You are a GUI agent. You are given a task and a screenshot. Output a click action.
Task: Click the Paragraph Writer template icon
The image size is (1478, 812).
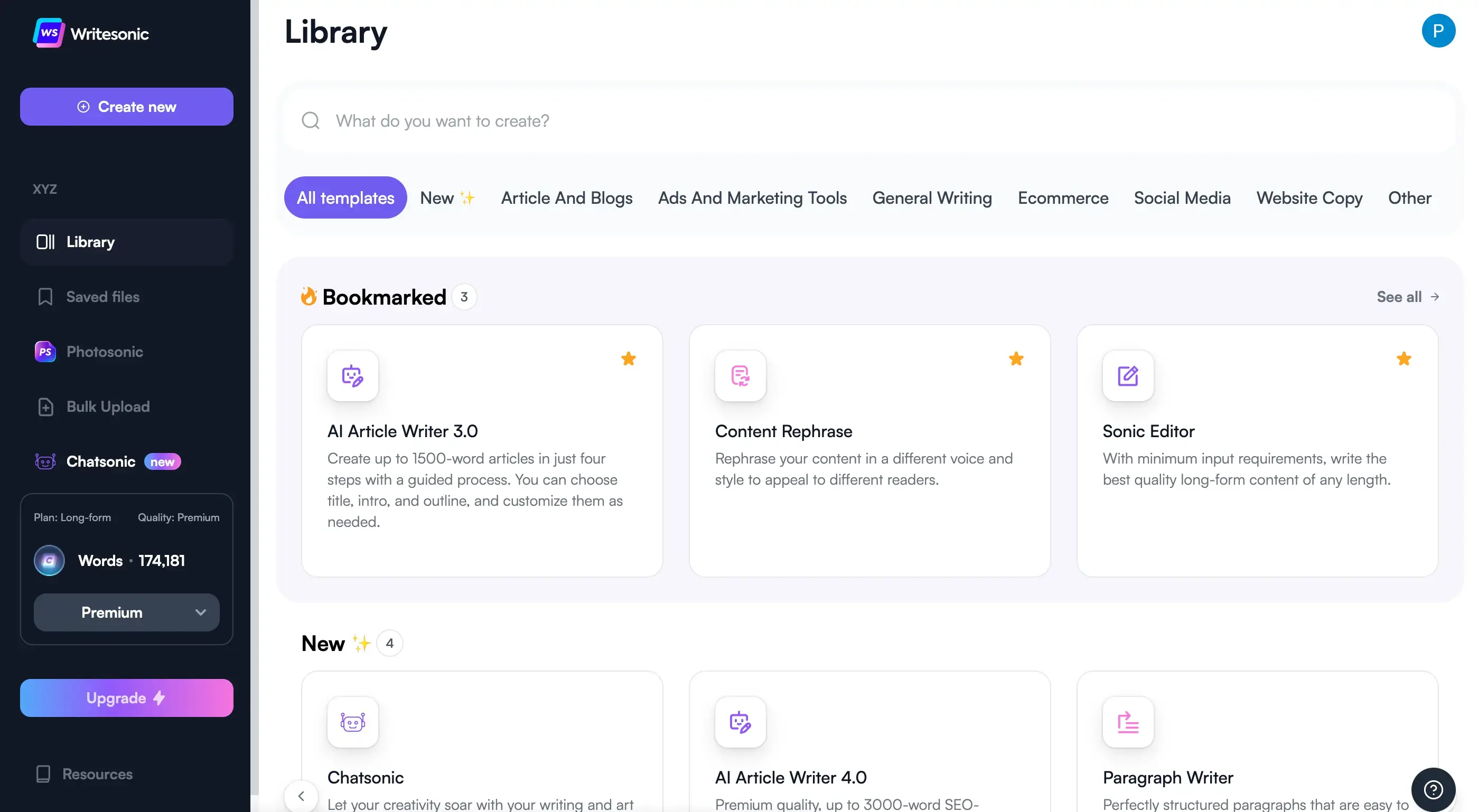click(1127, 722)
